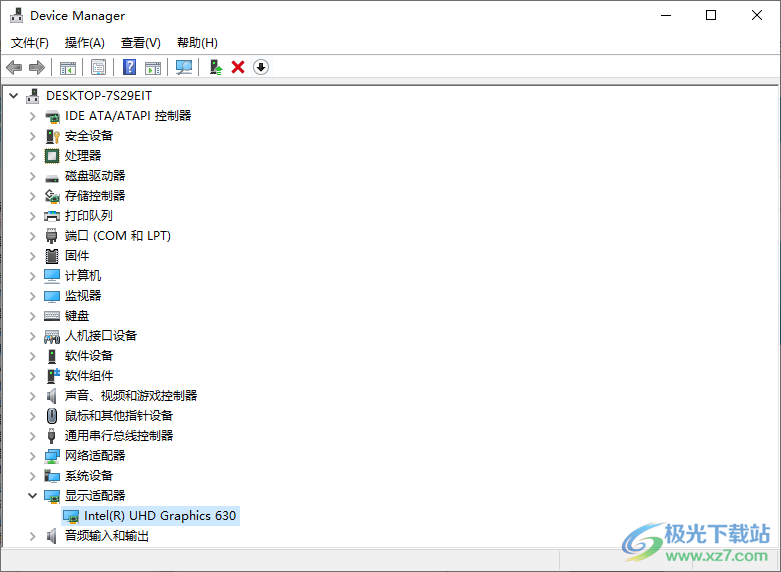This screenshot has width=781, height=572.
Task: Expand the 音频输入和输出 category
Action: click(32, 536)
